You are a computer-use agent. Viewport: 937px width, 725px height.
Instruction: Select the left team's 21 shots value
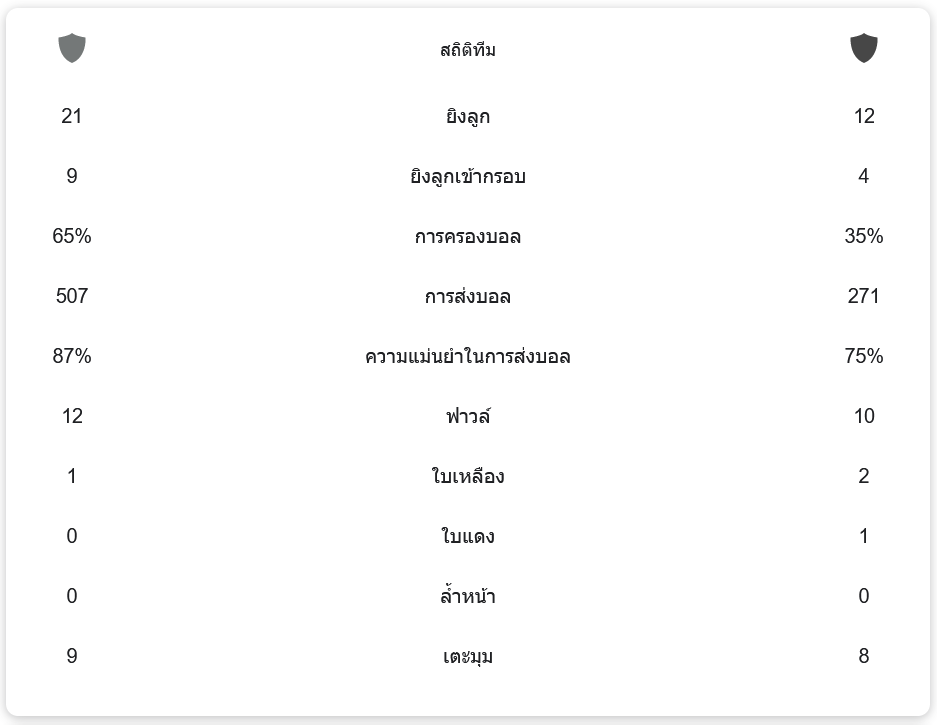(72, 117)
